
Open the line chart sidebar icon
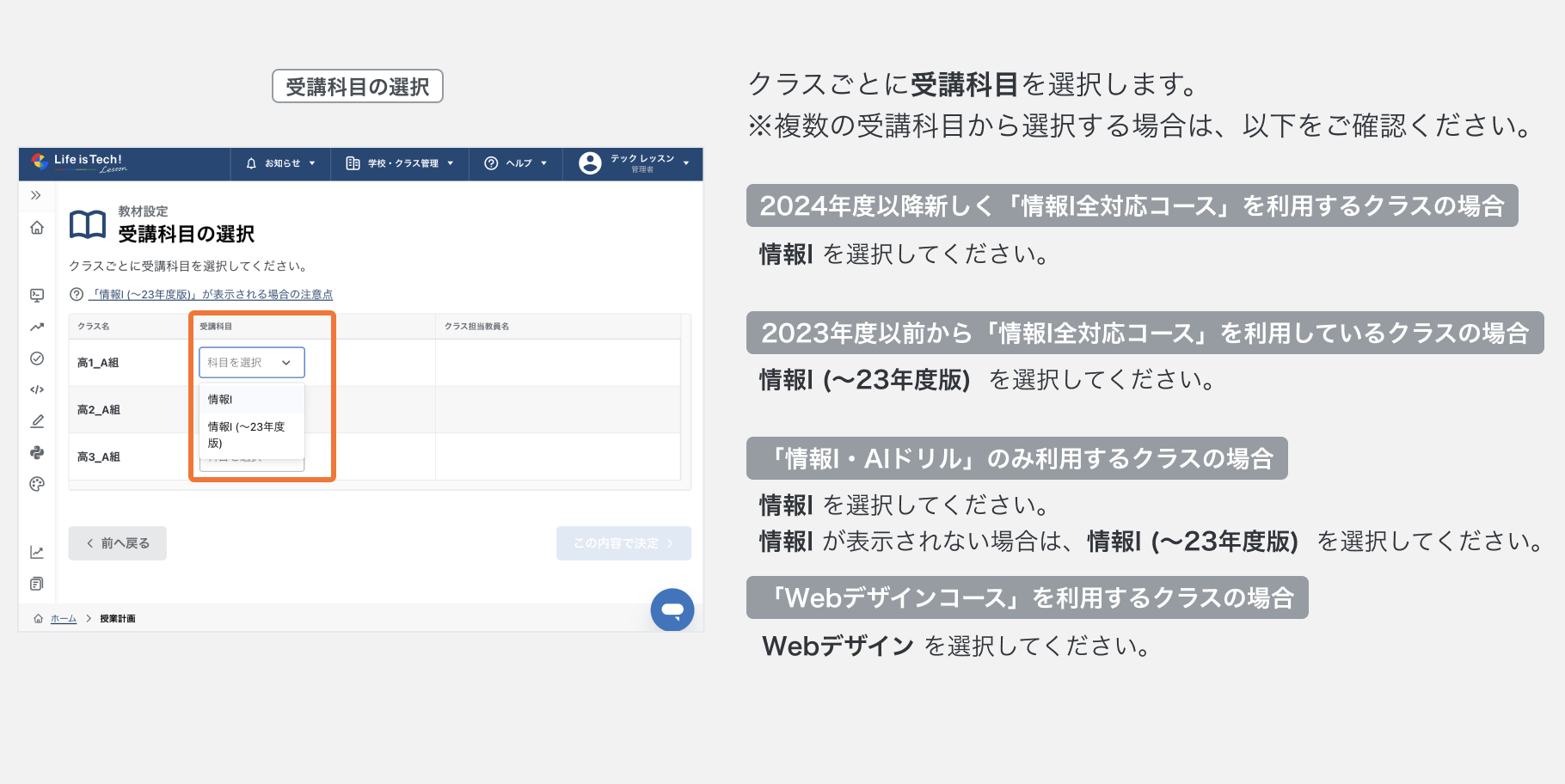click(37, 552)
